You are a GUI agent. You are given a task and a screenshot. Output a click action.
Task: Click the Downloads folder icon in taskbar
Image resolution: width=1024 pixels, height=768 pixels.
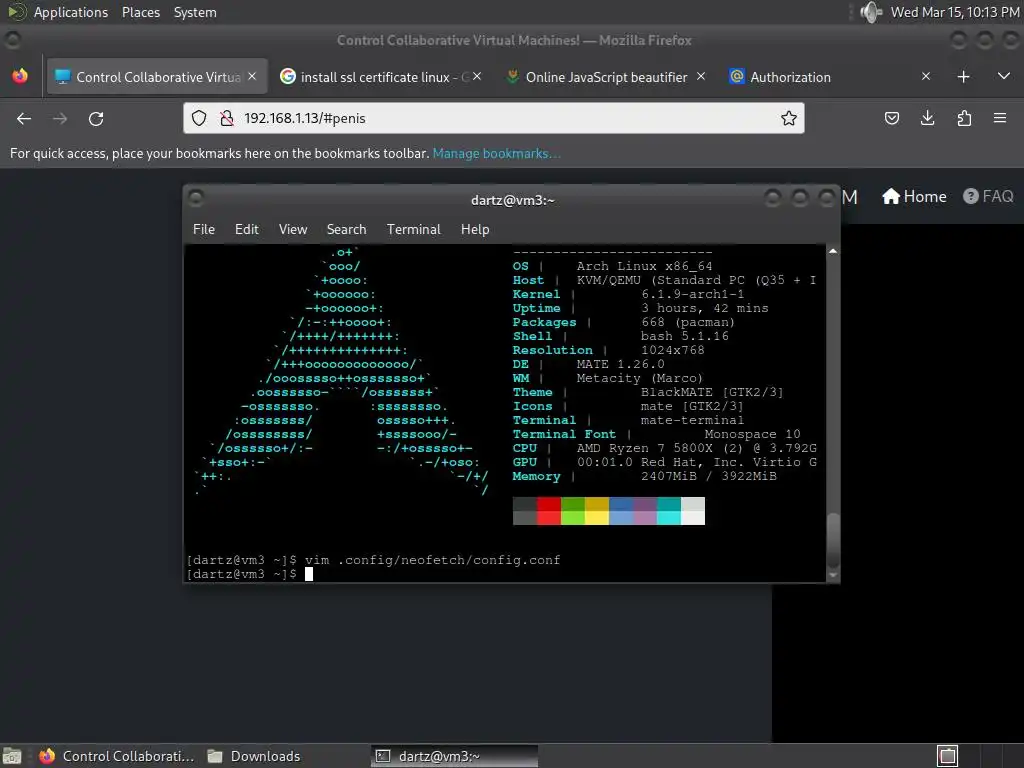[x=215, y=756]
